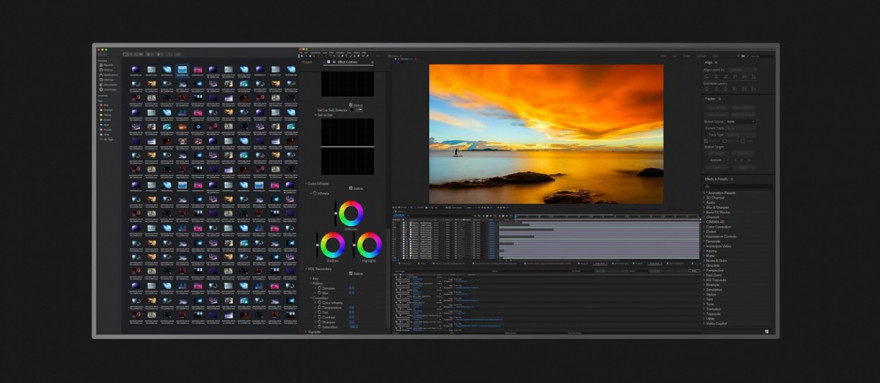Click the Temperature value in Correction
This screenshot has width=880, height=383.
352,308
